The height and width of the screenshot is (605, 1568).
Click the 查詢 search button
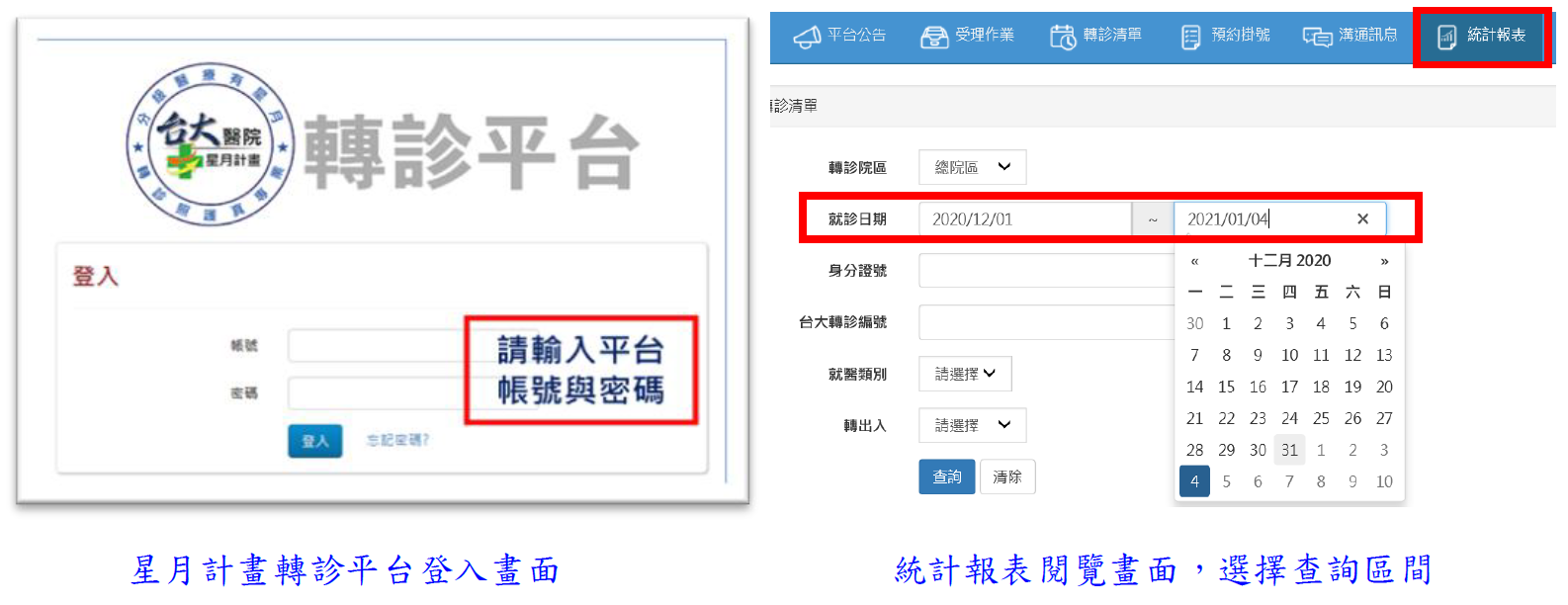(x=947, y=476)
